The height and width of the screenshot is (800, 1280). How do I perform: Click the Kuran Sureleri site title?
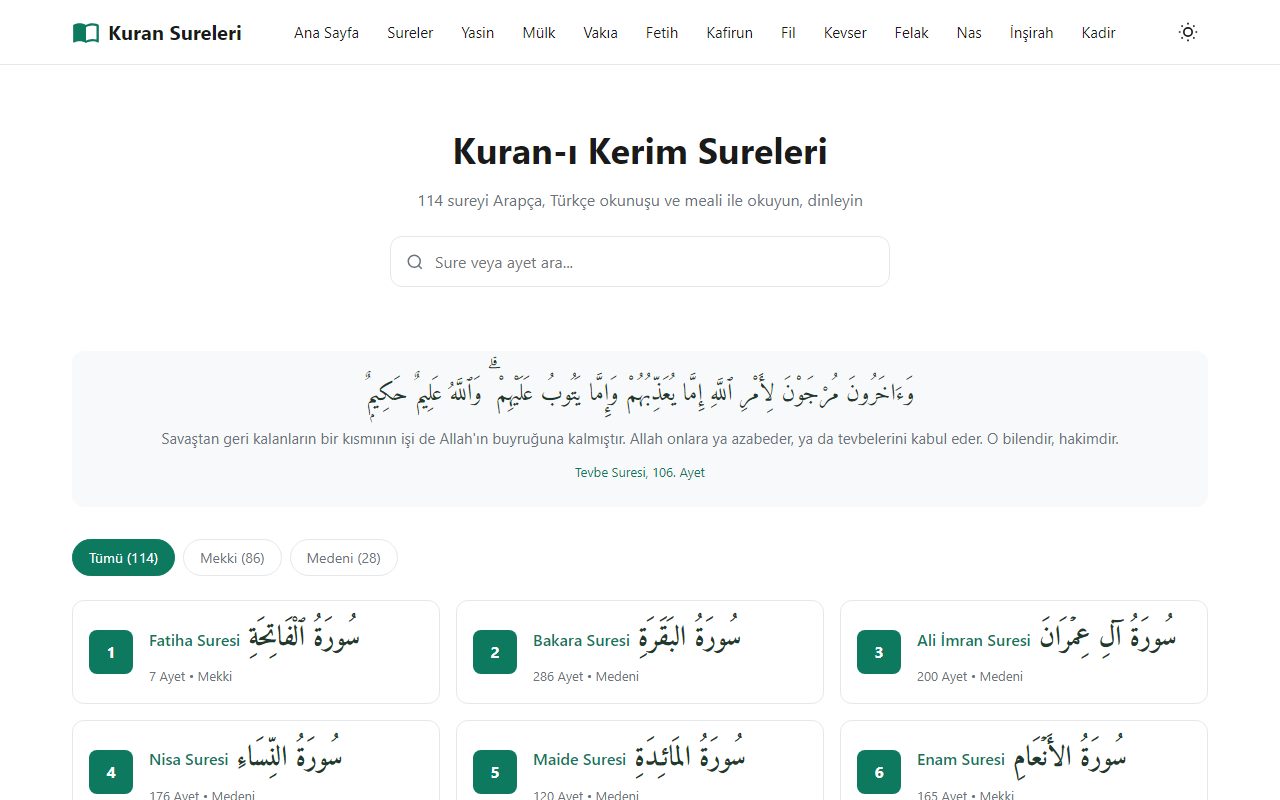click(x=175, y=33)
